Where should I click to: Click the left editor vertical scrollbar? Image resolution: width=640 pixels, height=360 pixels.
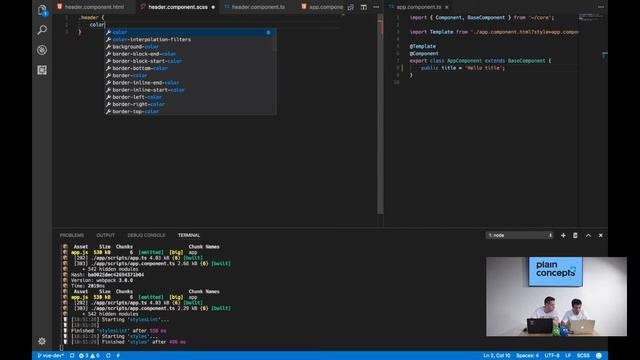click(x=380, y=118)
